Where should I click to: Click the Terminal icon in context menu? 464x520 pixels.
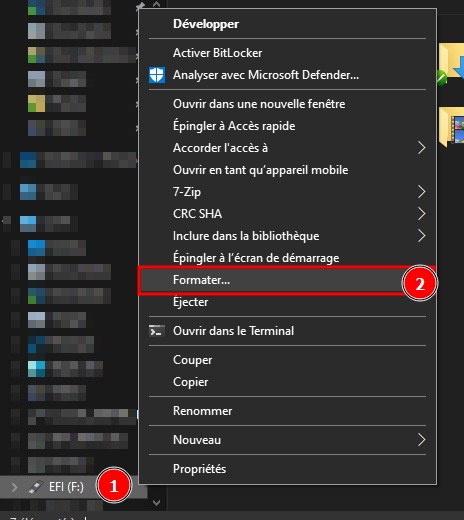157,331
